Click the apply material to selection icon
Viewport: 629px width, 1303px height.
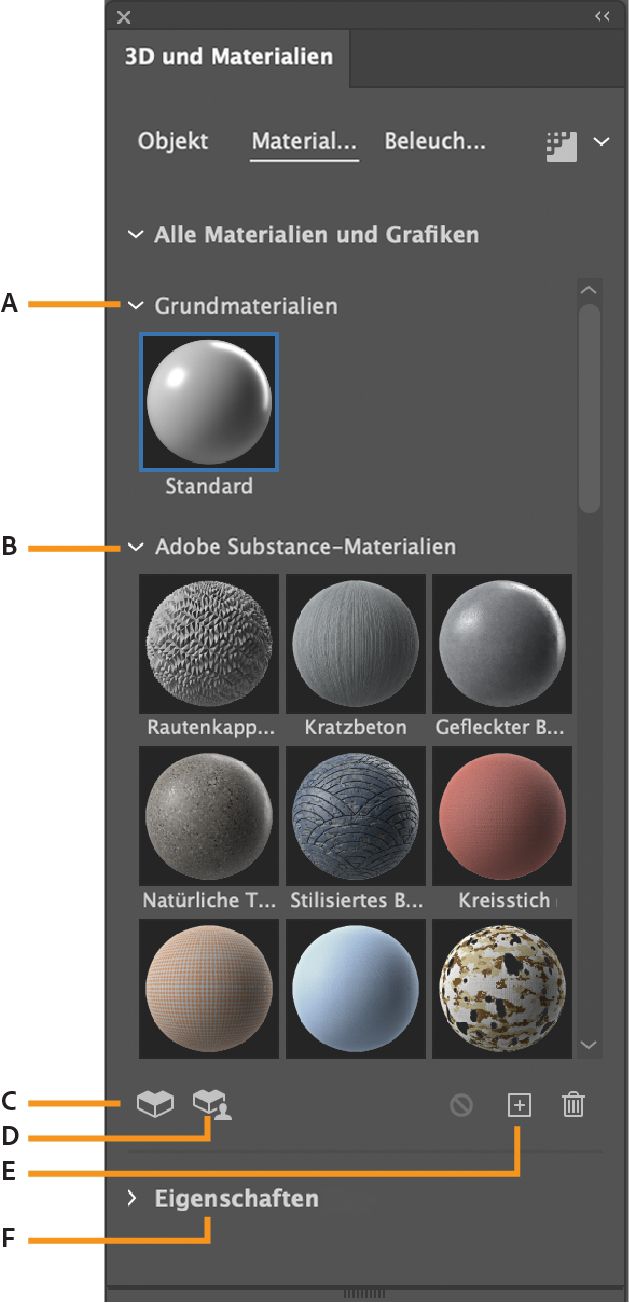point(212,1104)
